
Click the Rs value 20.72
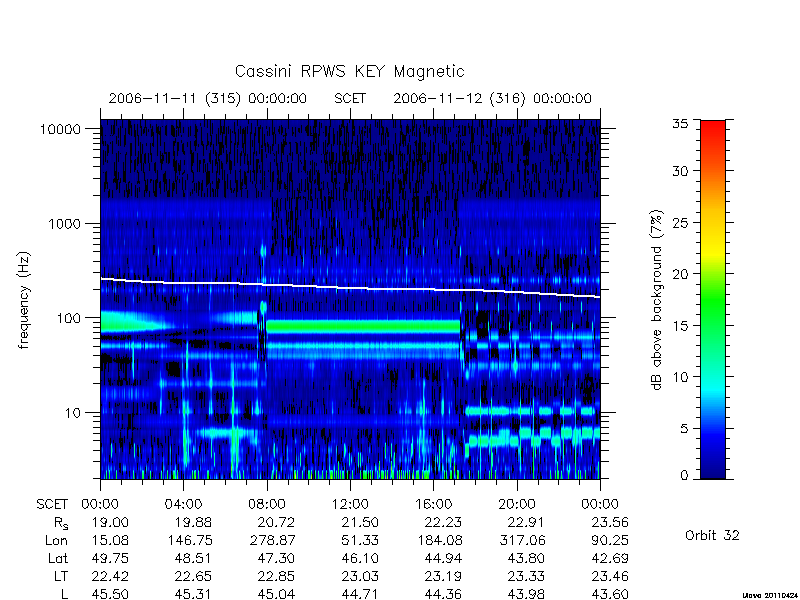[x=276, y=523]
